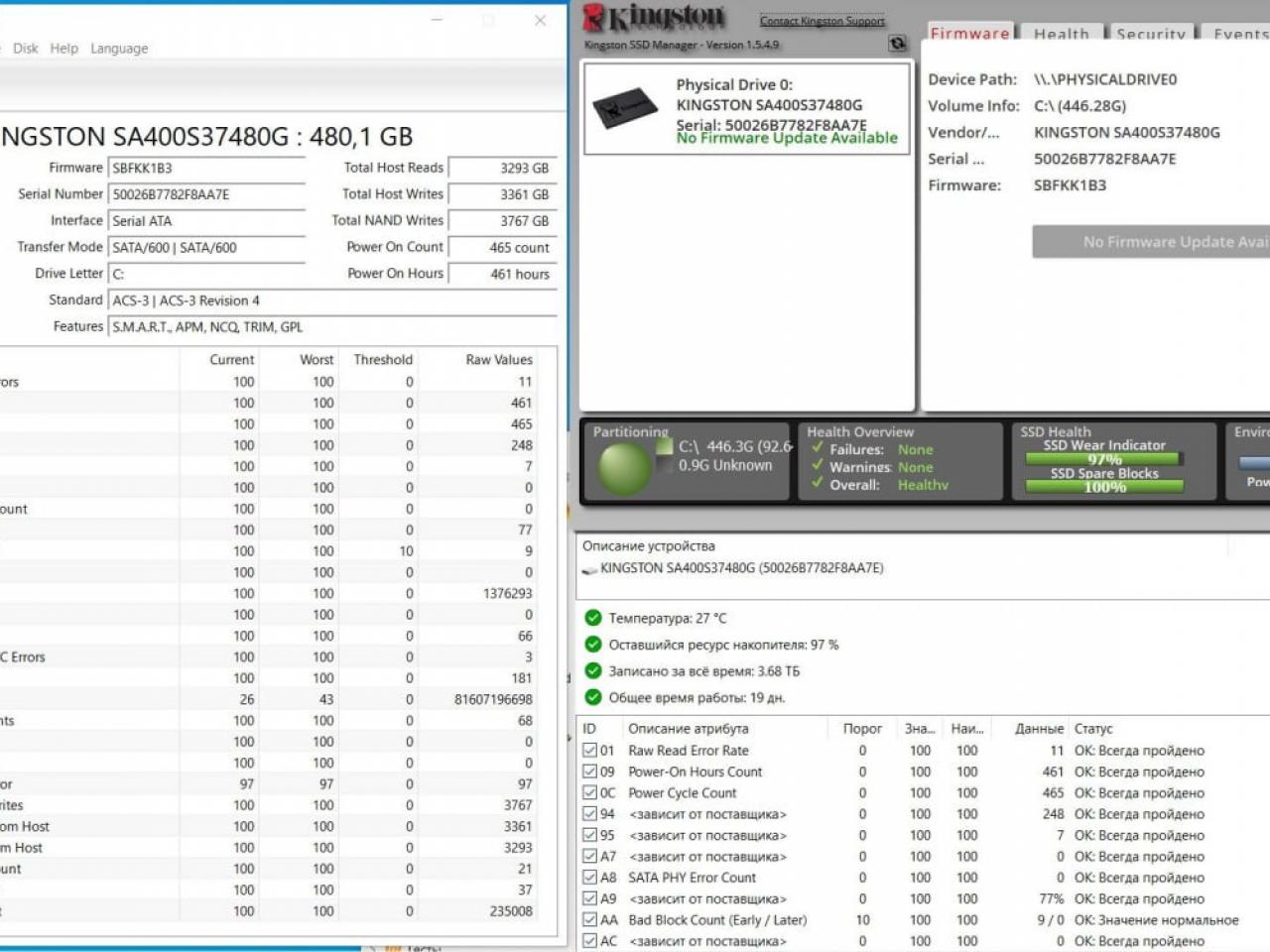1270x952 pixels.
Task: Click the Kingston logo
Action: [655, 18]
